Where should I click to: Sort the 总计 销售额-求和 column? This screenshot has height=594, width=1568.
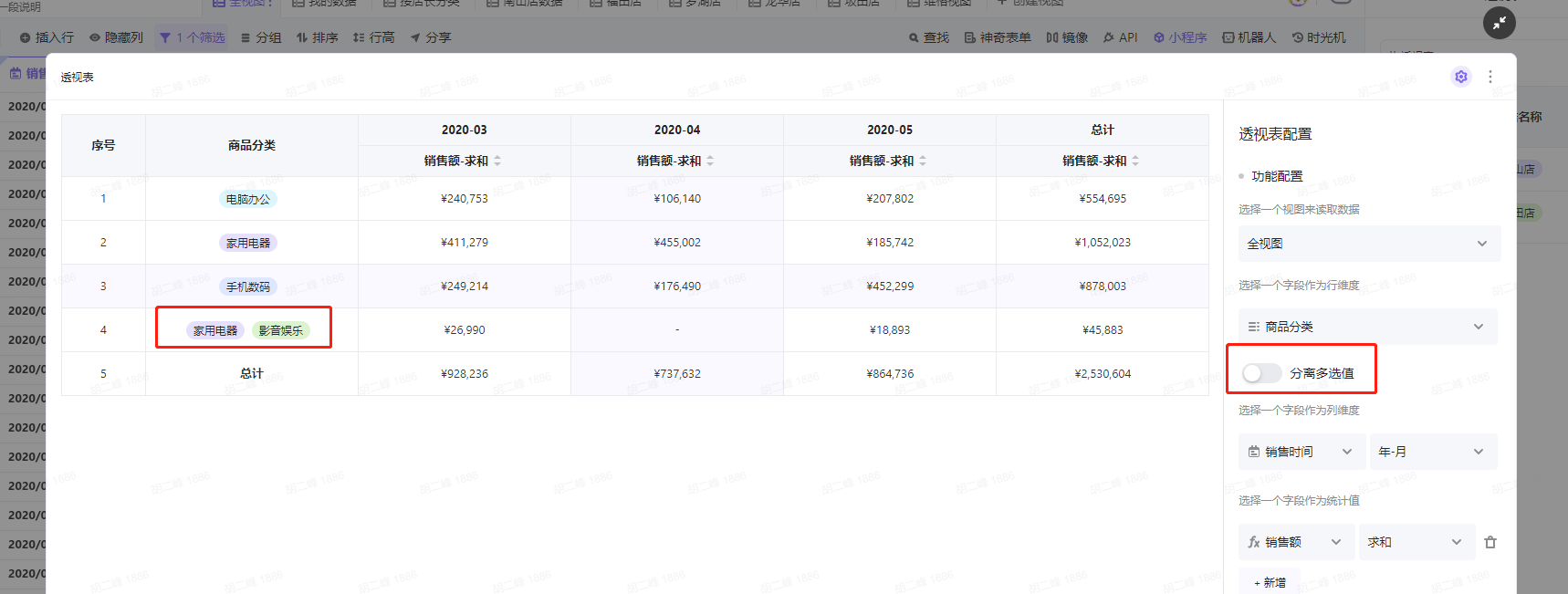pos(1135,161)
